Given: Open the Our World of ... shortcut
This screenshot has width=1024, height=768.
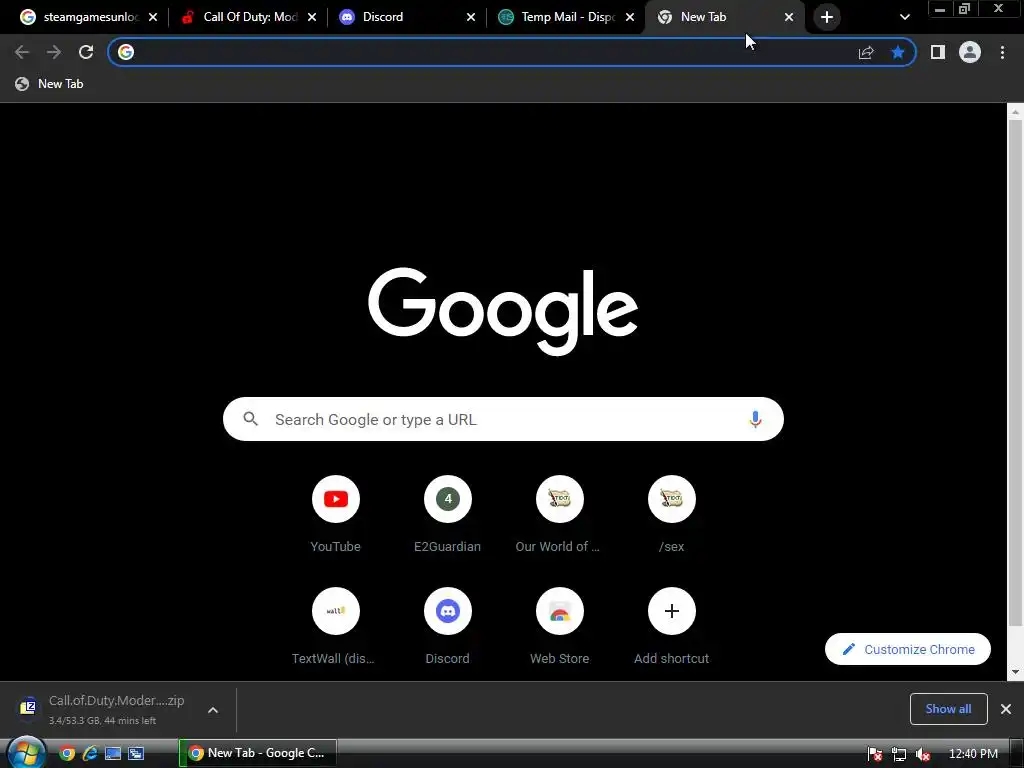Looking at the screenshot, I should [x=559, y=515].
